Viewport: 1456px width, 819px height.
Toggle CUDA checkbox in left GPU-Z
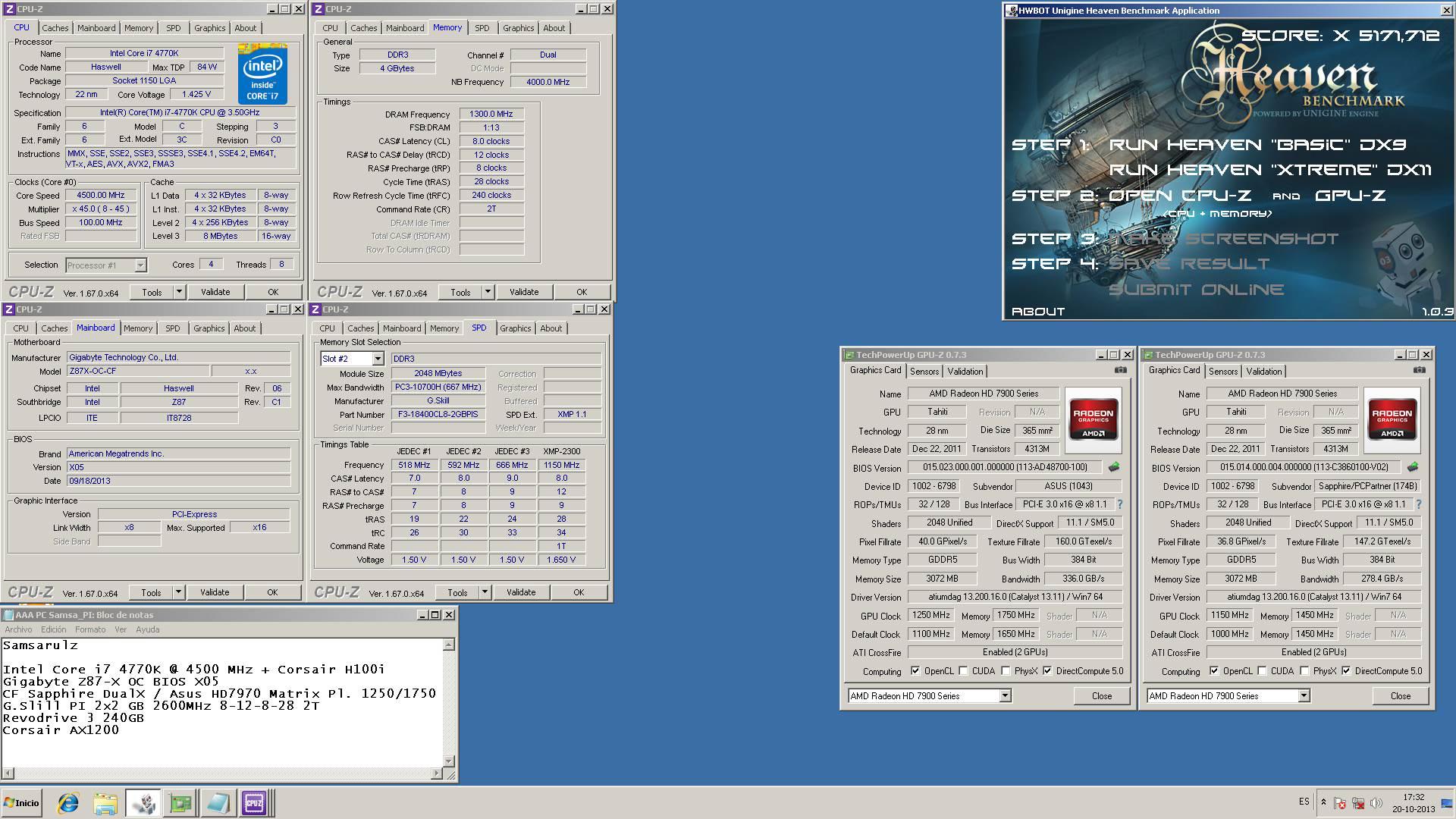tap(963, 671)
